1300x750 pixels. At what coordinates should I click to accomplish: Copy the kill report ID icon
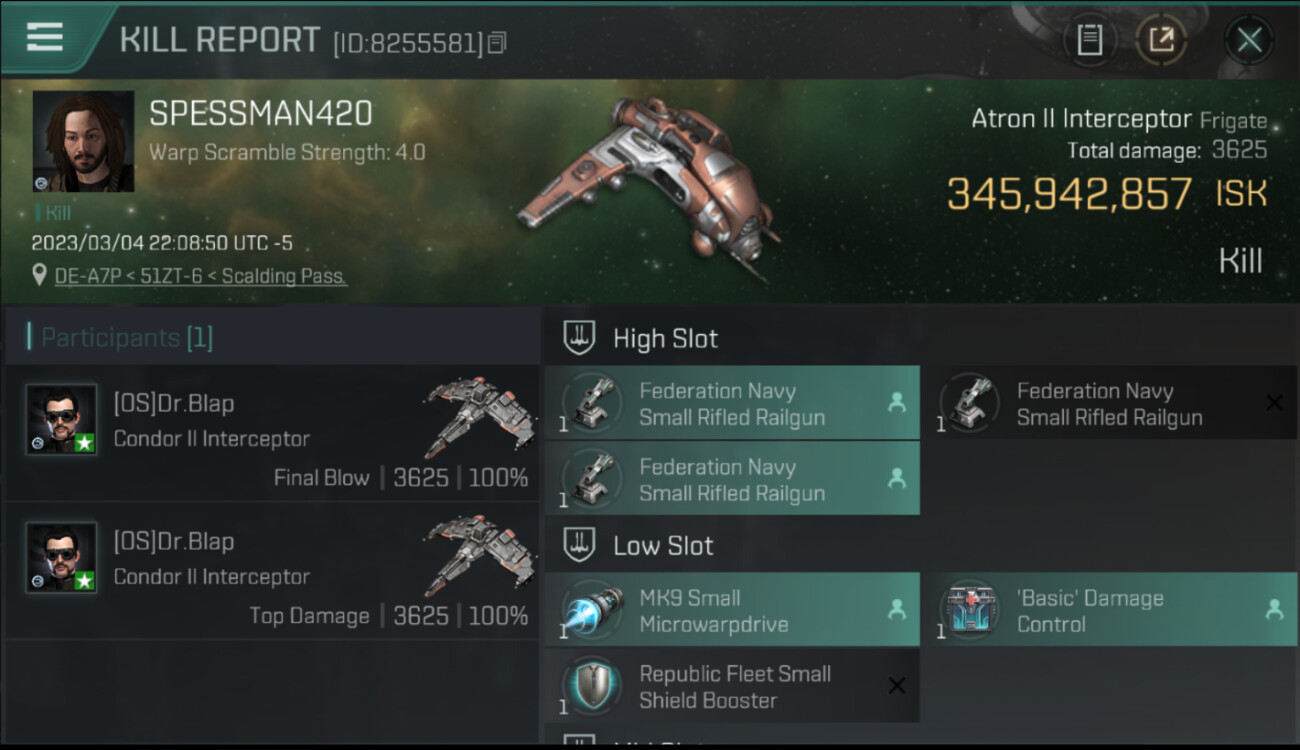(498, 43)
